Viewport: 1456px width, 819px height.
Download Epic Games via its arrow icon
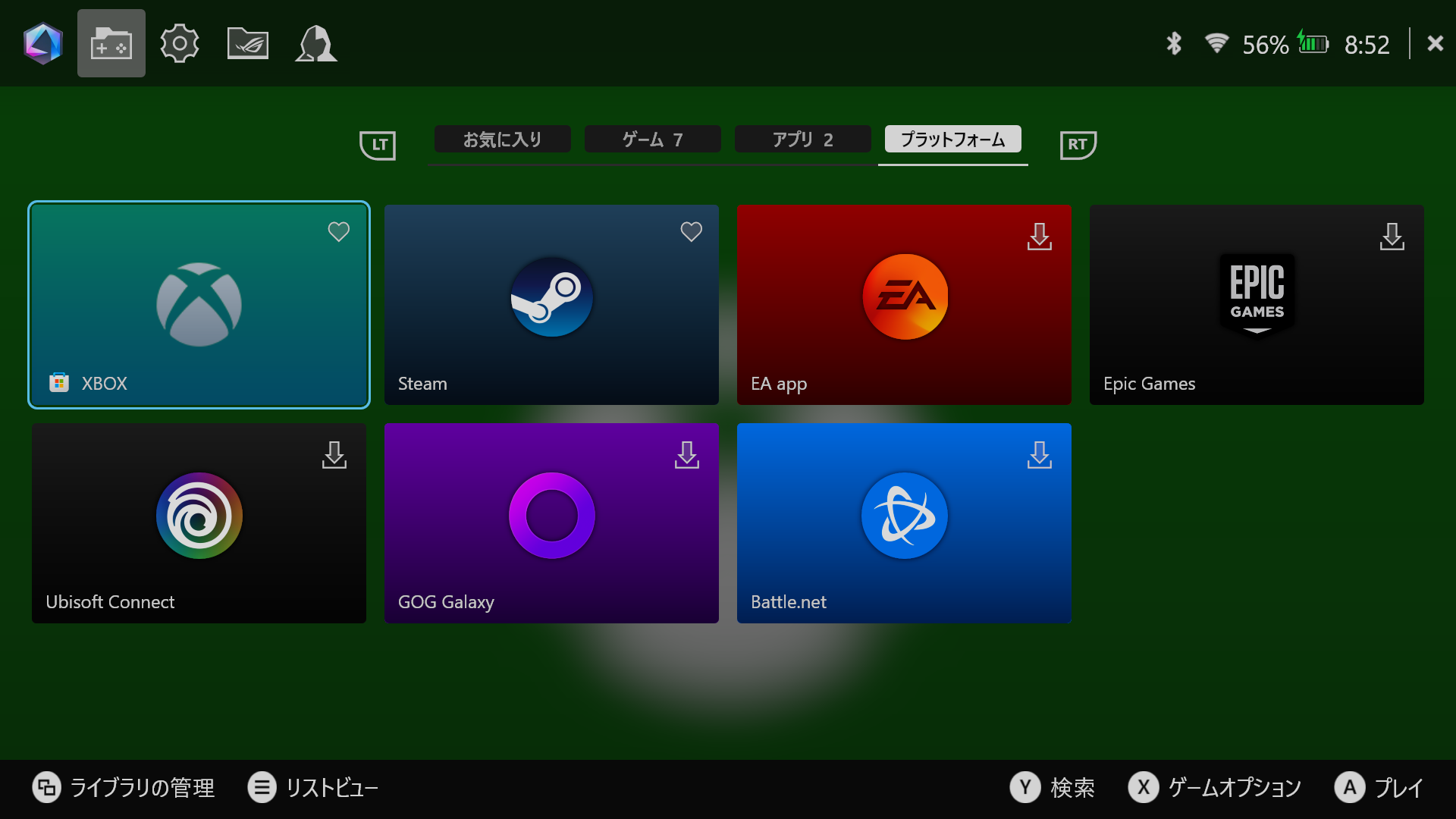pyautogui.click(x=1392, y=237)
